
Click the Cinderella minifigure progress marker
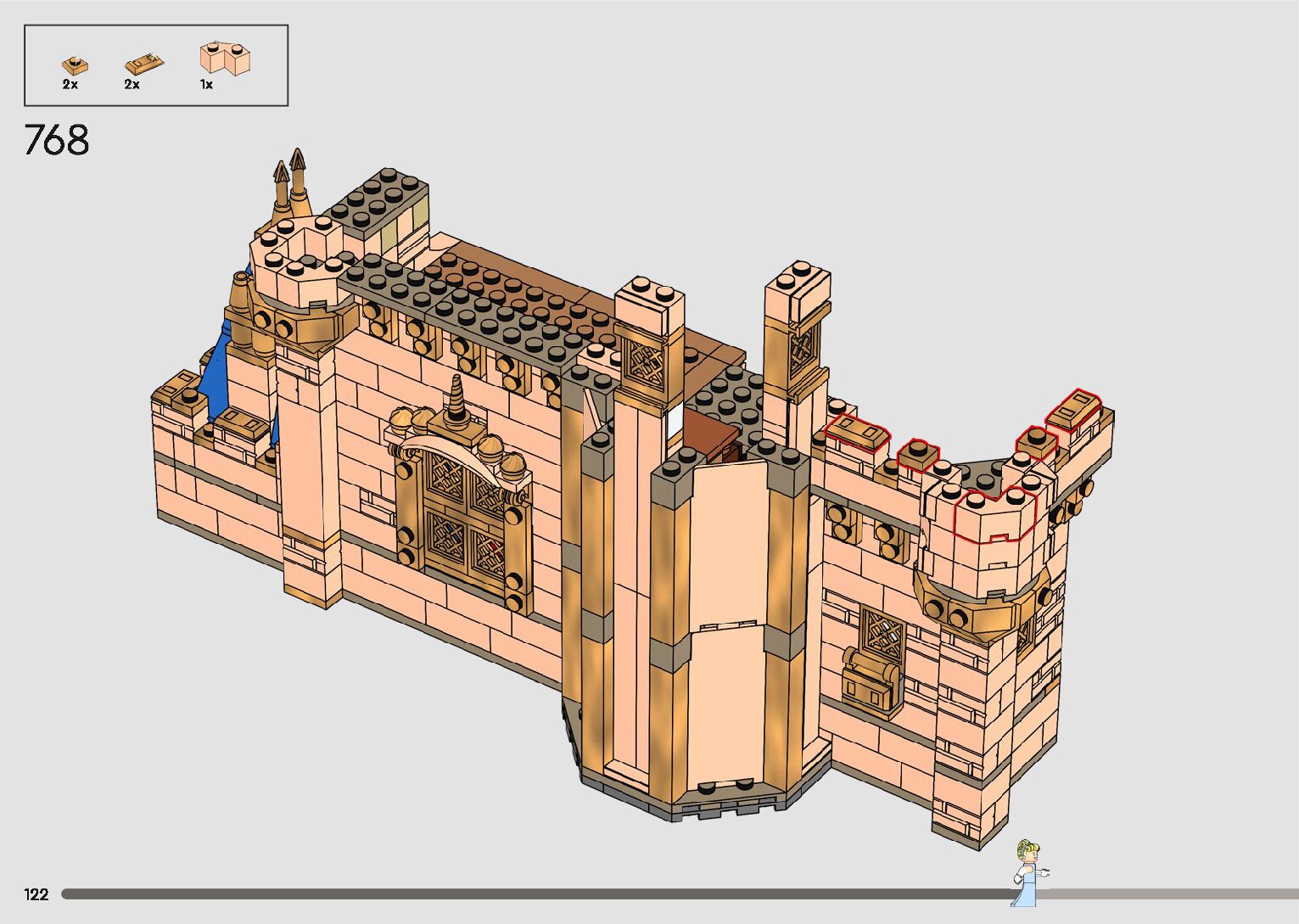pos(1028,872)
